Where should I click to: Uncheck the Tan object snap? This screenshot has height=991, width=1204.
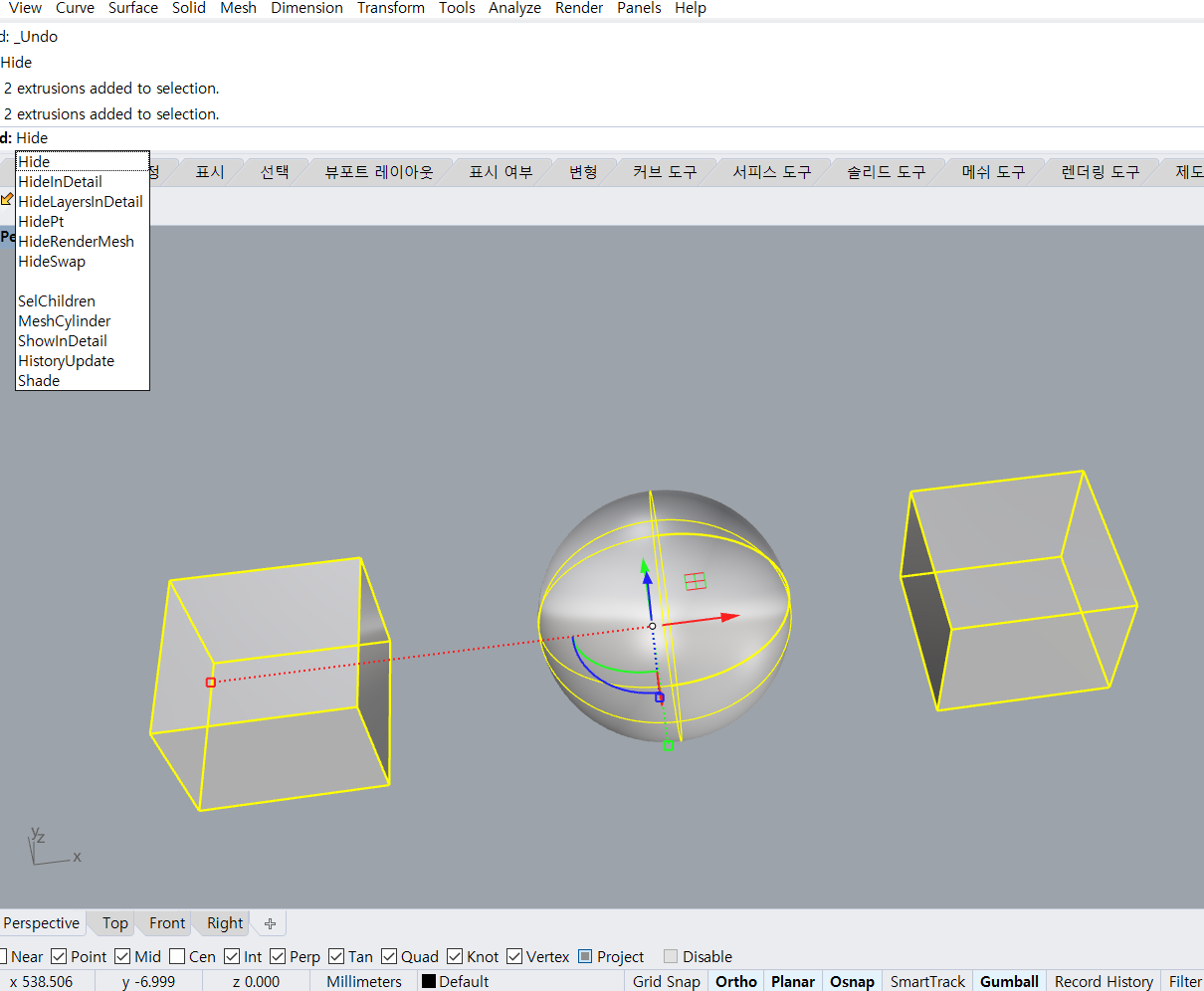pyautogui.click(x=336, y=956)
